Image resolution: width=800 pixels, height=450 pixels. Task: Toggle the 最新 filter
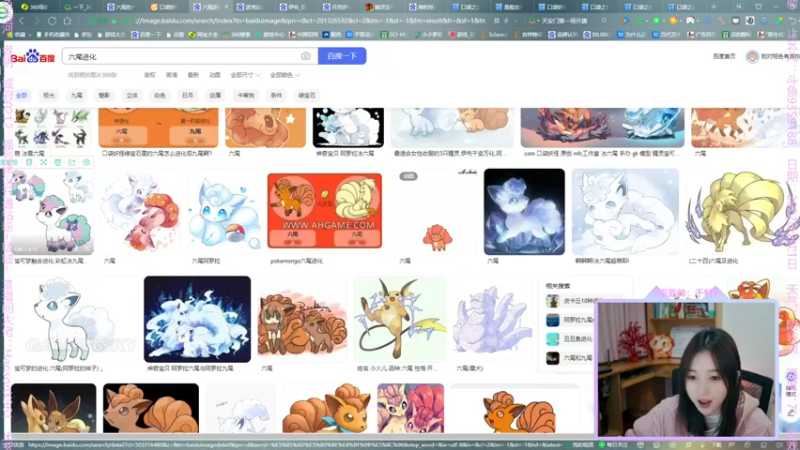click(x=193, y=75)
